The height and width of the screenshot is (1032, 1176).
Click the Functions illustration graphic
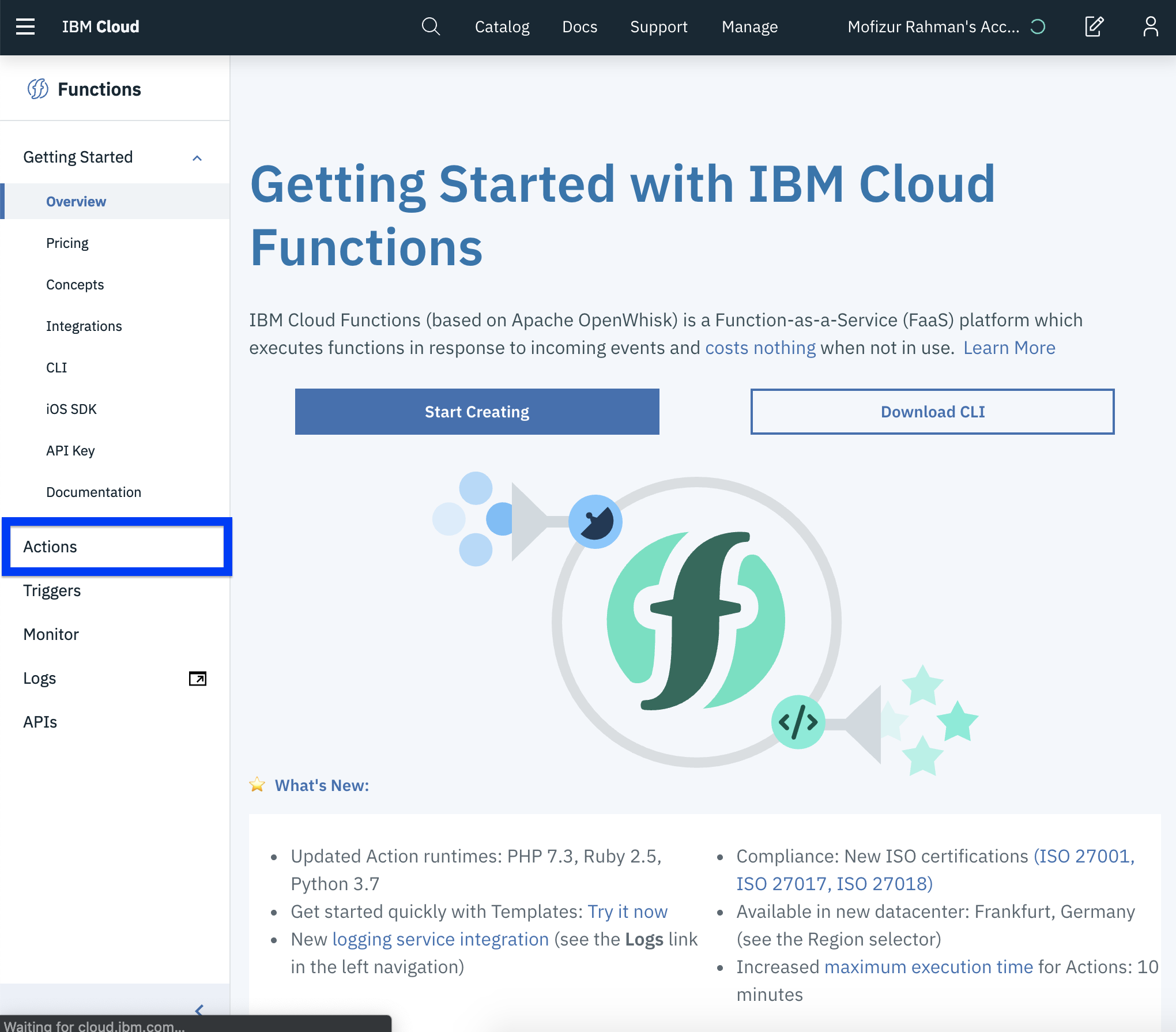click(x=705, y=623)
